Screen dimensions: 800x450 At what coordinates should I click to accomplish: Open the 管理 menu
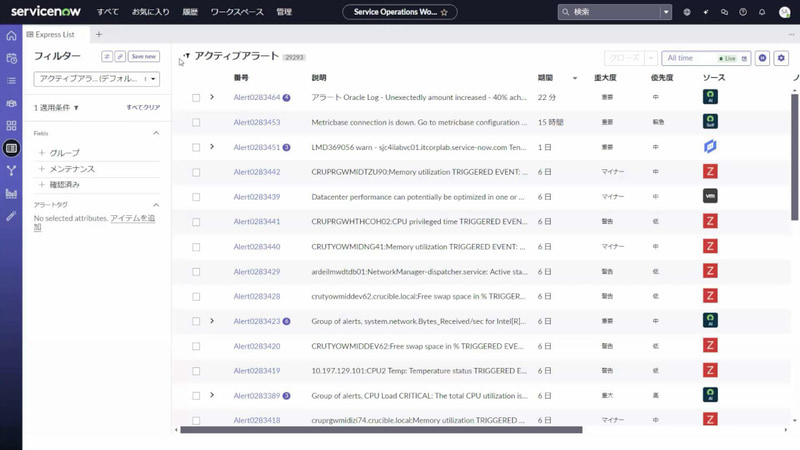pyautogui.click(x=284, y=12)
